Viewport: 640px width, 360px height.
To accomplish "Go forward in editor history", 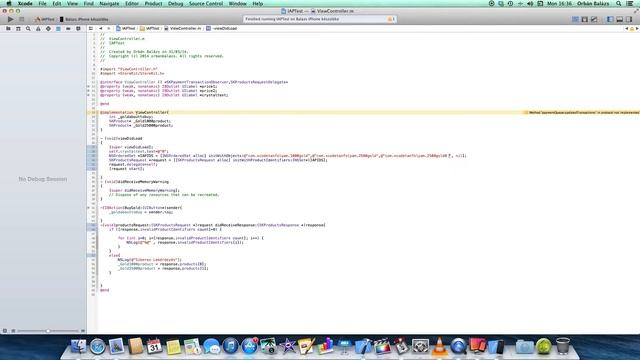I will coord(109,29).
